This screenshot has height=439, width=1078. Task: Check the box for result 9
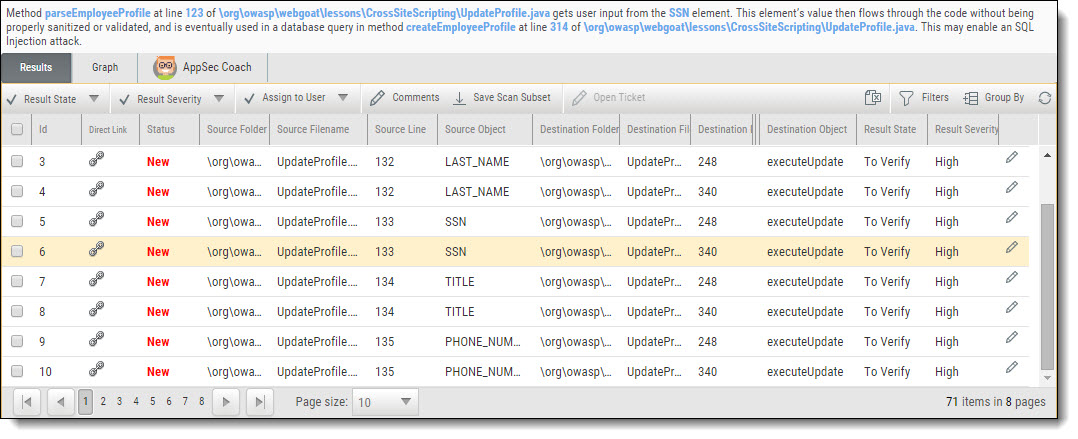[x=17, y=341]
